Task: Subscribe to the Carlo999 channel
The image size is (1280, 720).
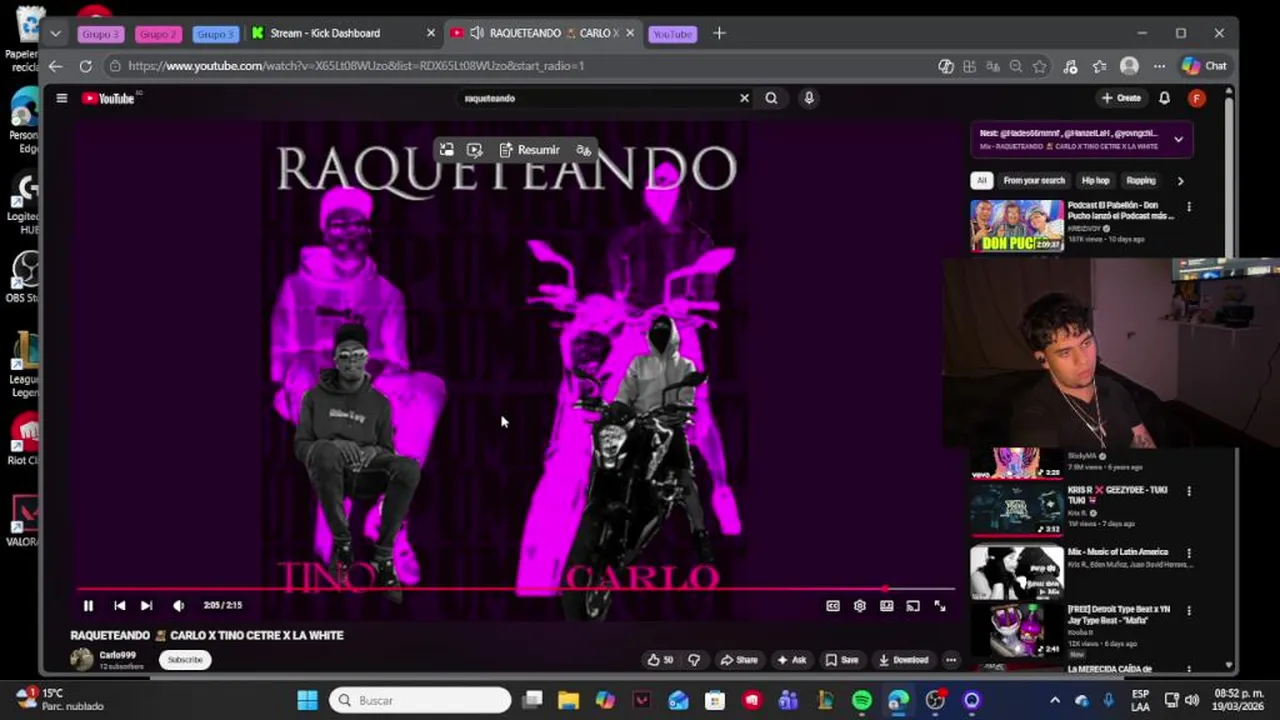Action: click(x=185, y=660)
